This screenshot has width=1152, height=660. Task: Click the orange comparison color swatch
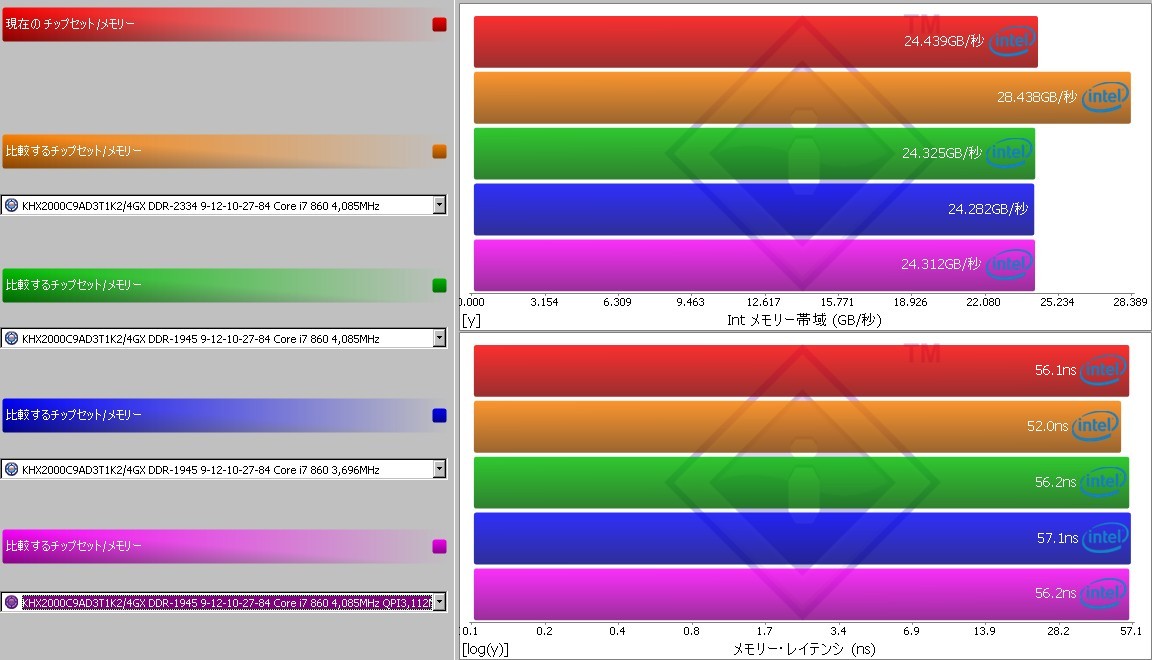pyautogui.click(x=439, y=151)
